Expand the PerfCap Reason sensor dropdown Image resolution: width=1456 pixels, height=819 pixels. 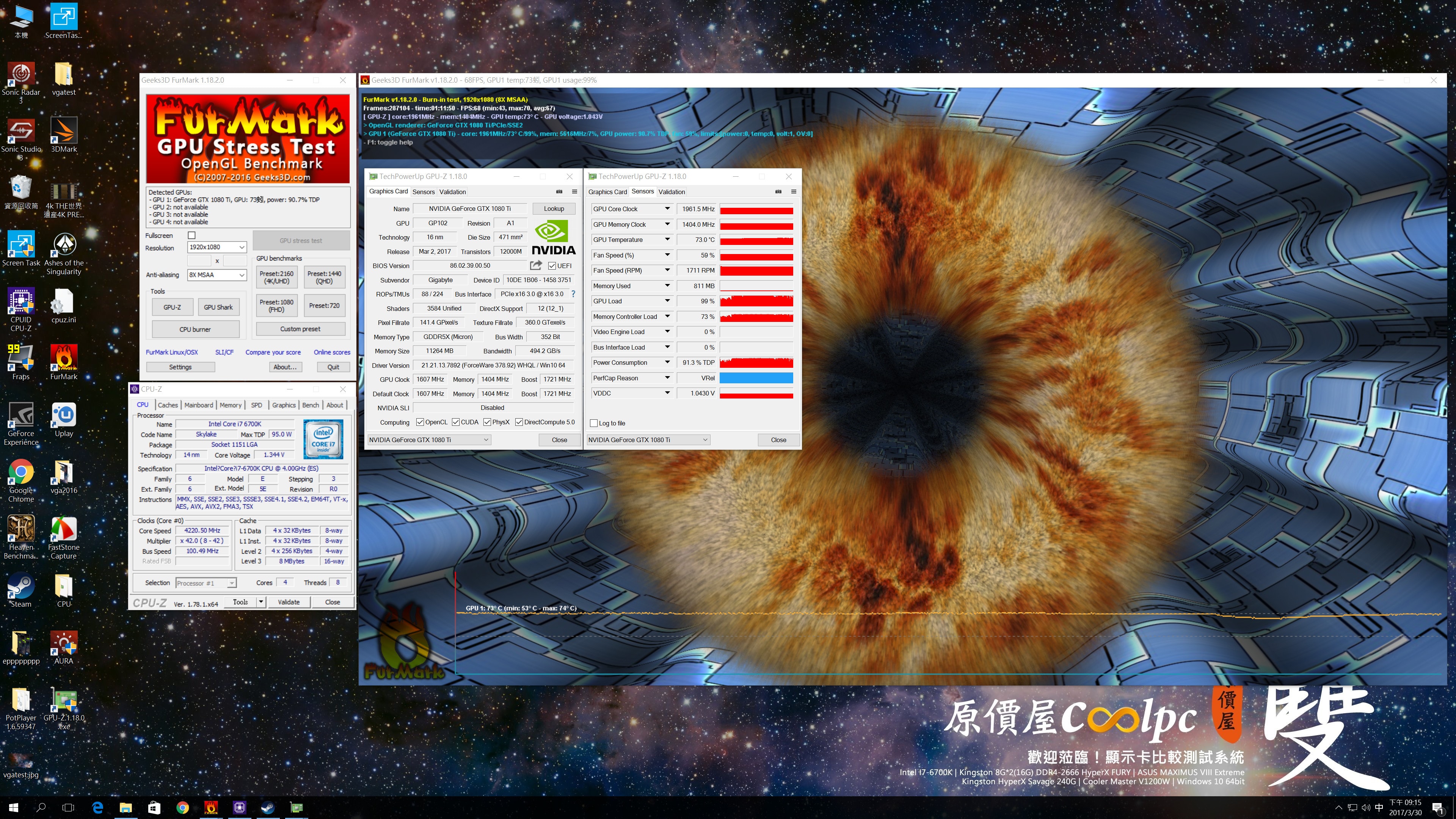click(667, 378)
